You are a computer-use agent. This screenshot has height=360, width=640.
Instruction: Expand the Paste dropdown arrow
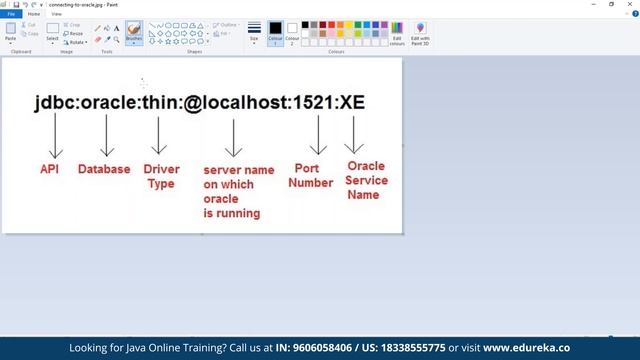click(10, 43)
